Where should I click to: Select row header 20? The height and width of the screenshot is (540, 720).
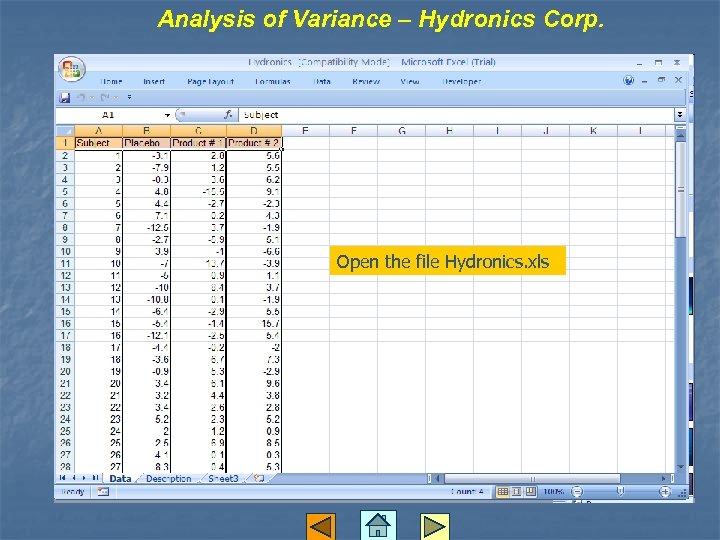(65, 371)
